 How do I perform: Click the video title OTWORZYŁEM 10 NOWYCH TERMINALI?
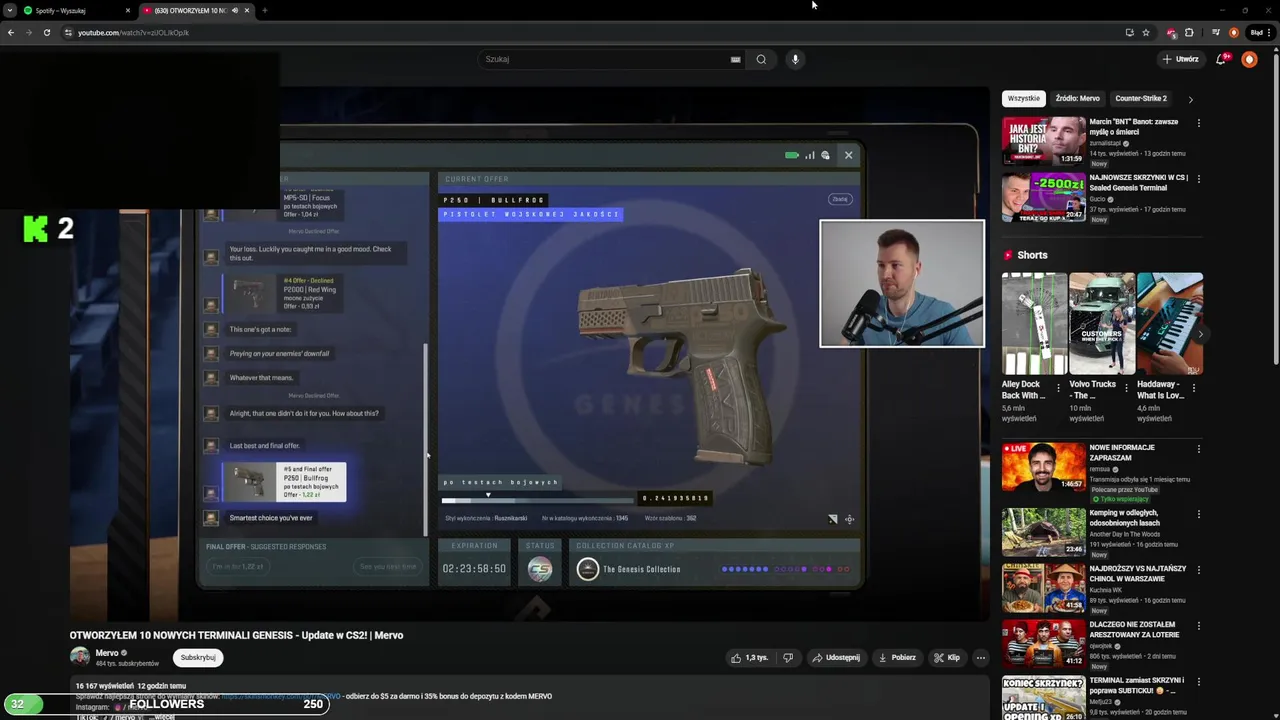pos(236,635)
